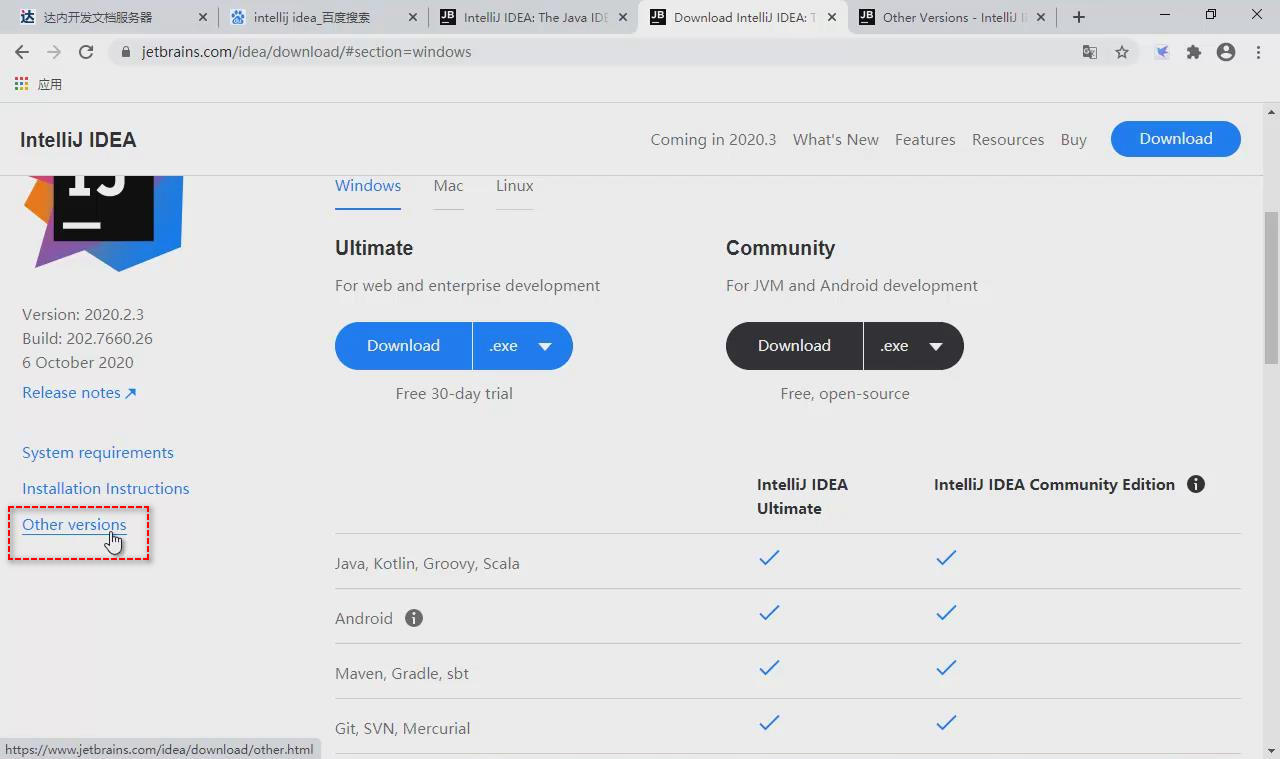Screen dimensions: 1280x759
Task: Click '6 October 2020' date text
Action: click(78, 363)
